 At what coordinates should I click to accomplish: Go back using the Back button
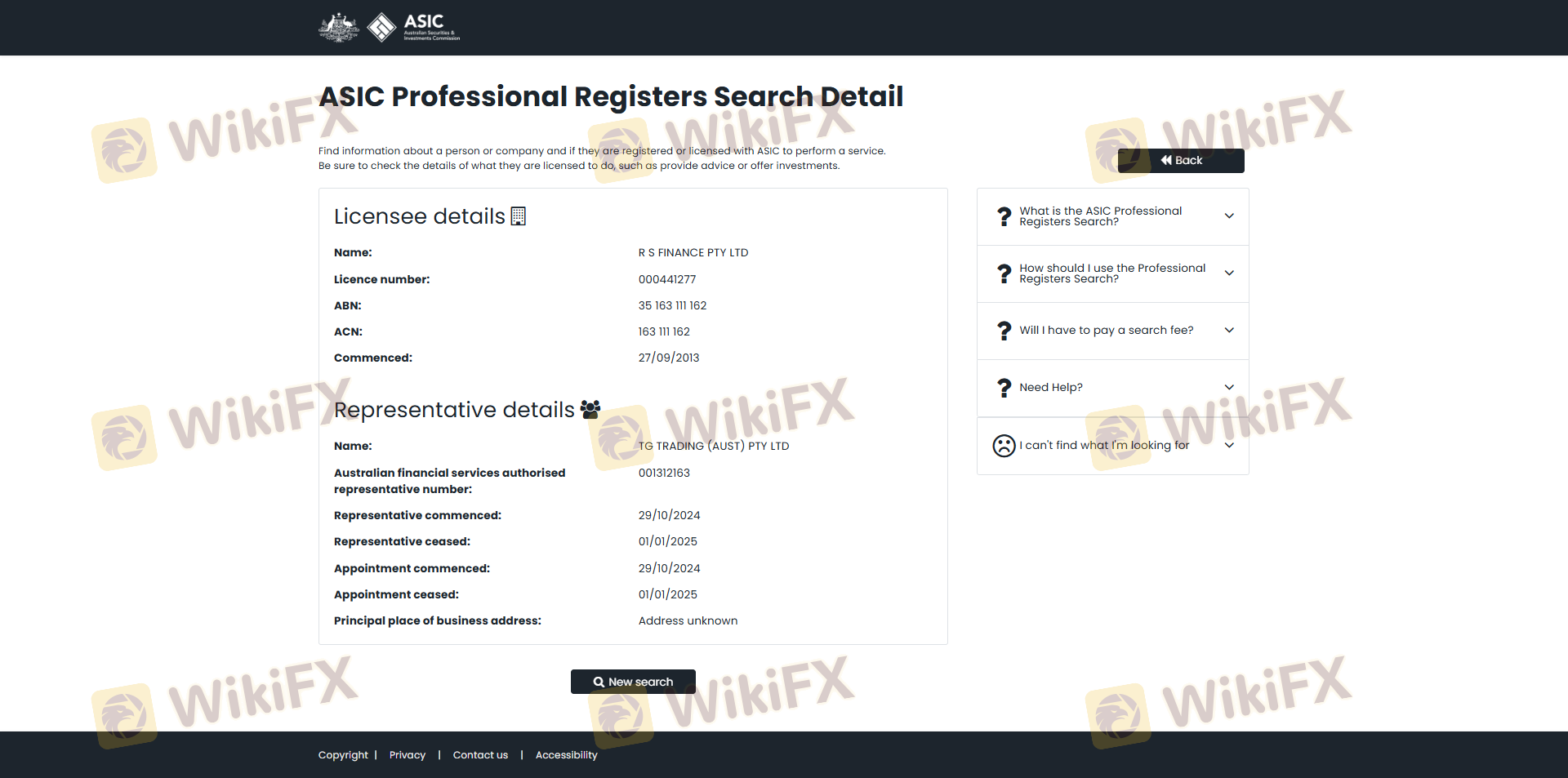[1181, 161]
